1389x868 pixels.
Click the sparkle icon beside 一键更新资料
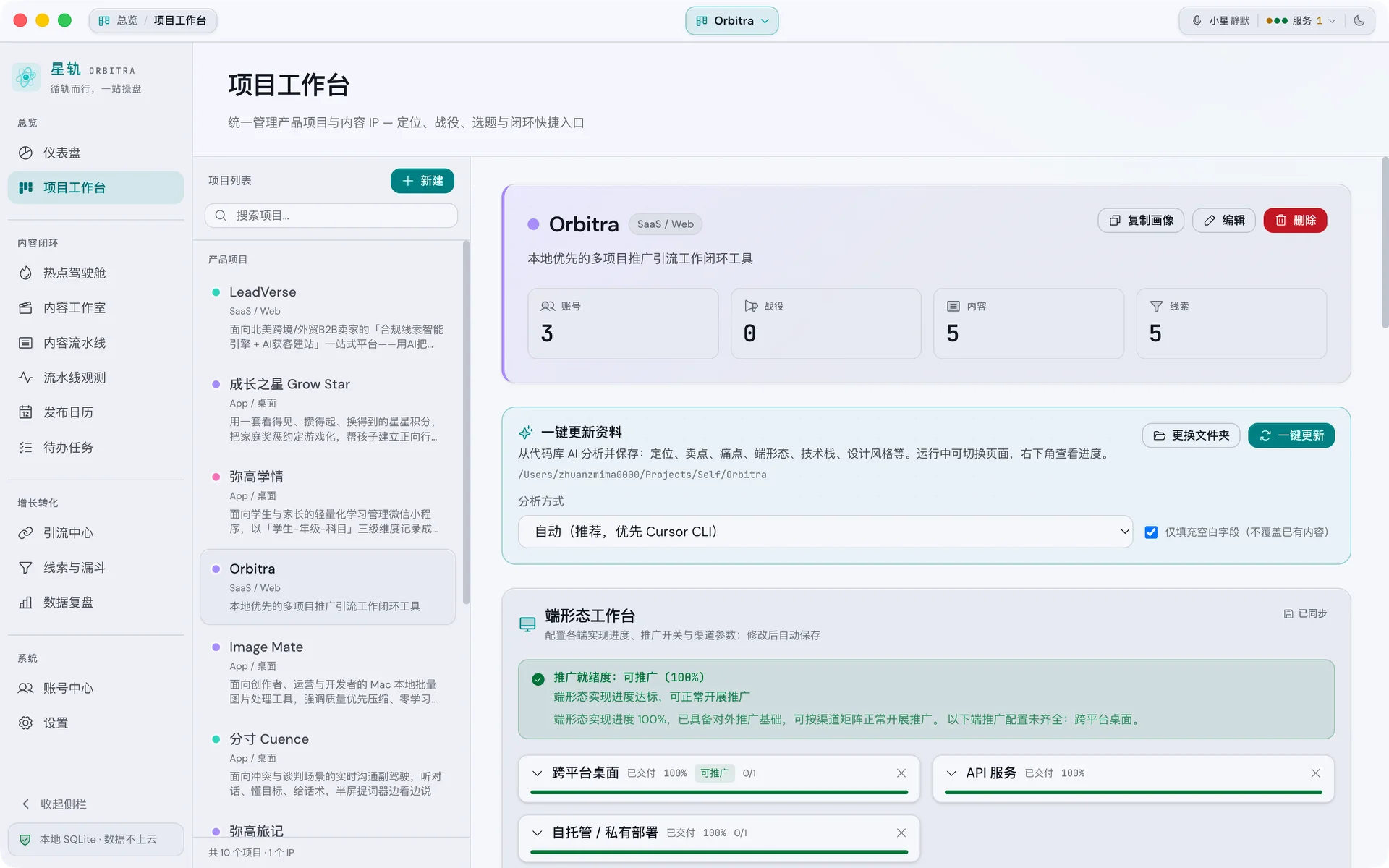pos(526,433)
